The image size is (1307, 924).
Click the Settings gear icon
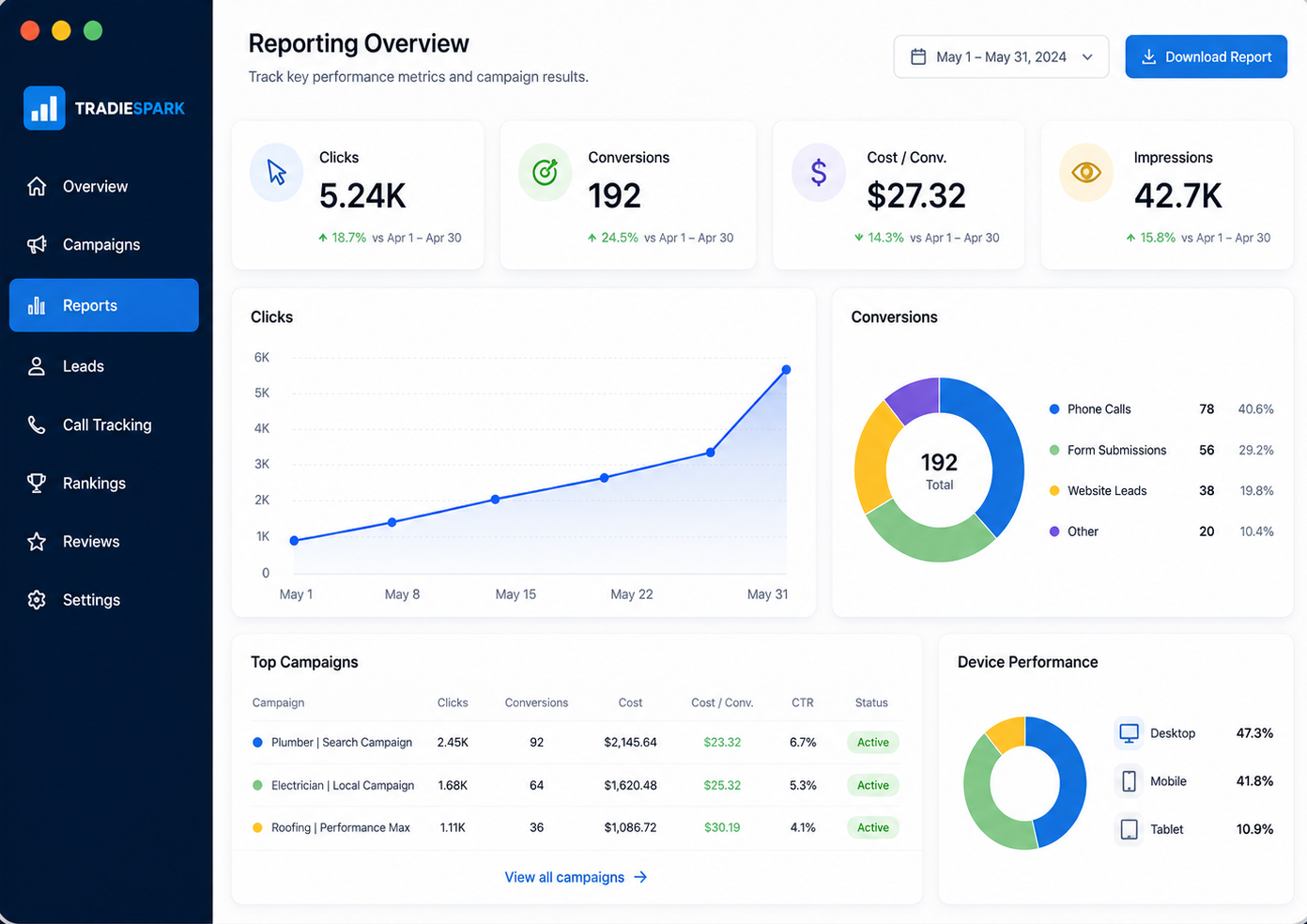tap(37, 599)
